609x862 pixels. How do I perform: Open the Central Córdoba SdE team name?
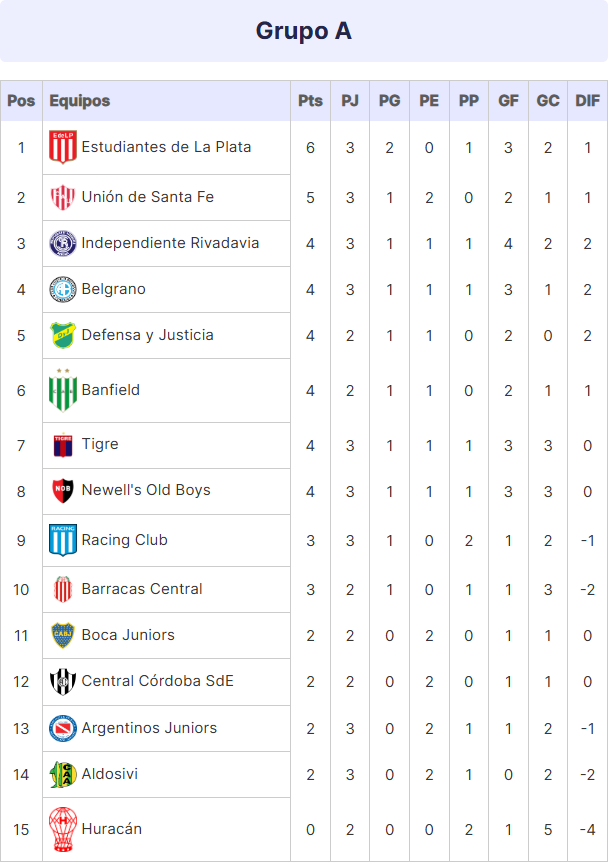(x=158, y=681)
